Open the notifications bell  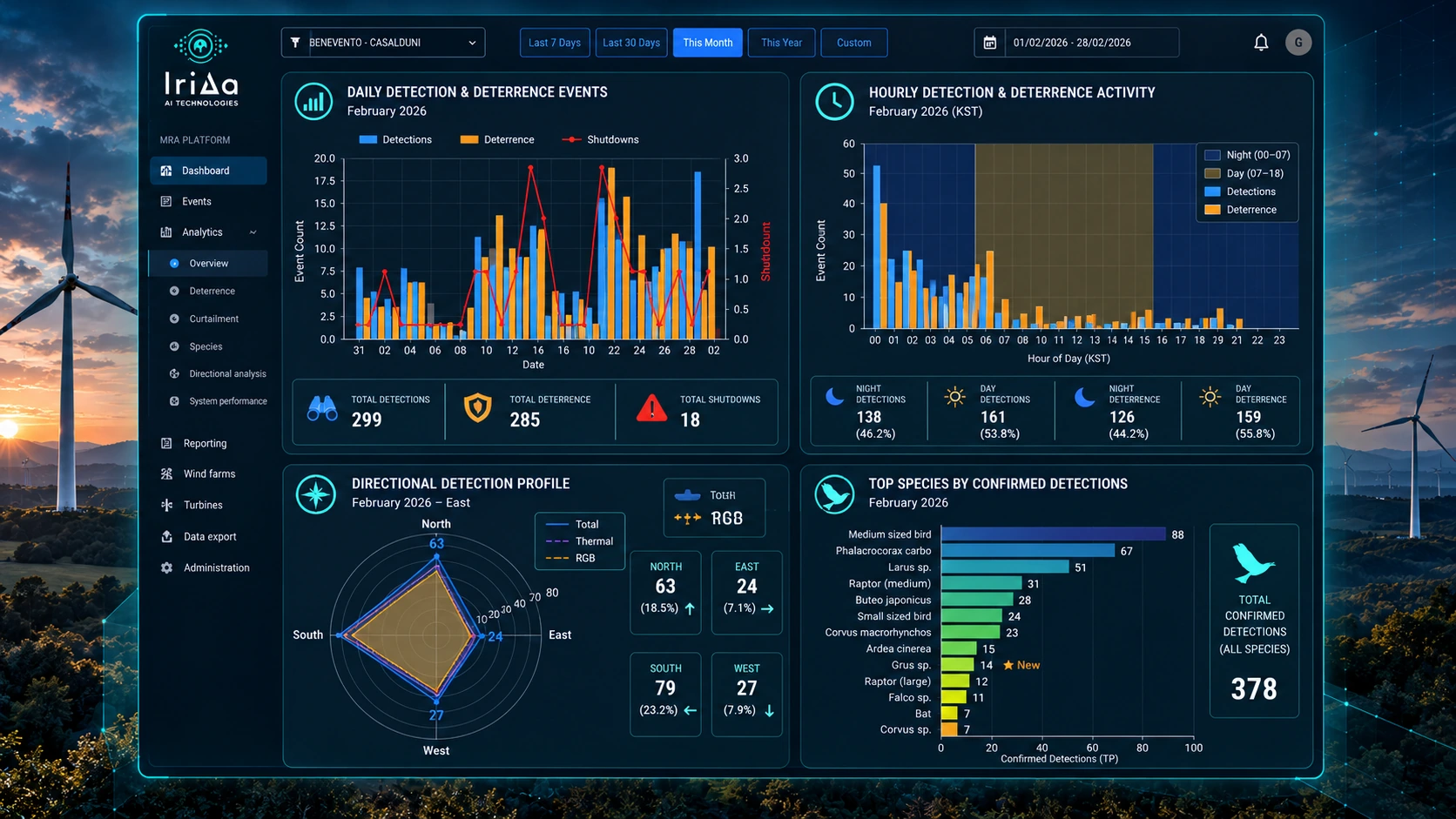tap(1260, 42)
